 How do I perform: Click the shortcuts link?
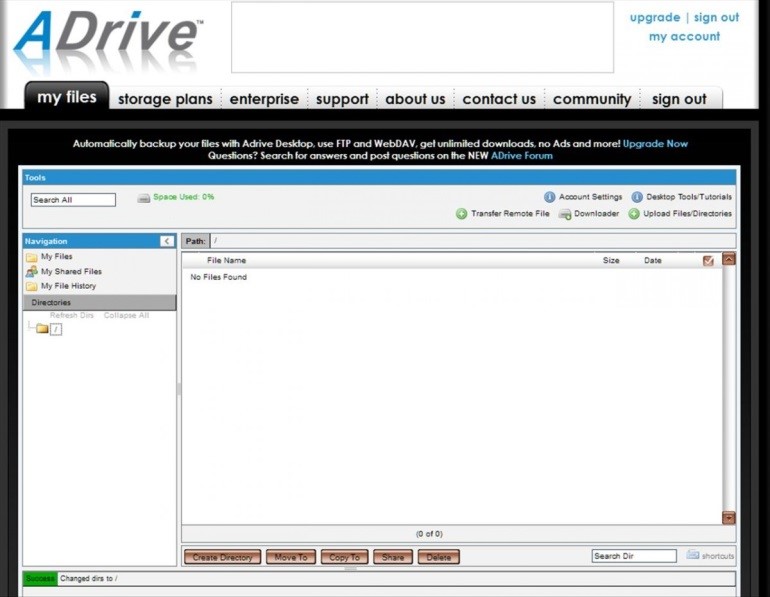[x=717, y=556]
